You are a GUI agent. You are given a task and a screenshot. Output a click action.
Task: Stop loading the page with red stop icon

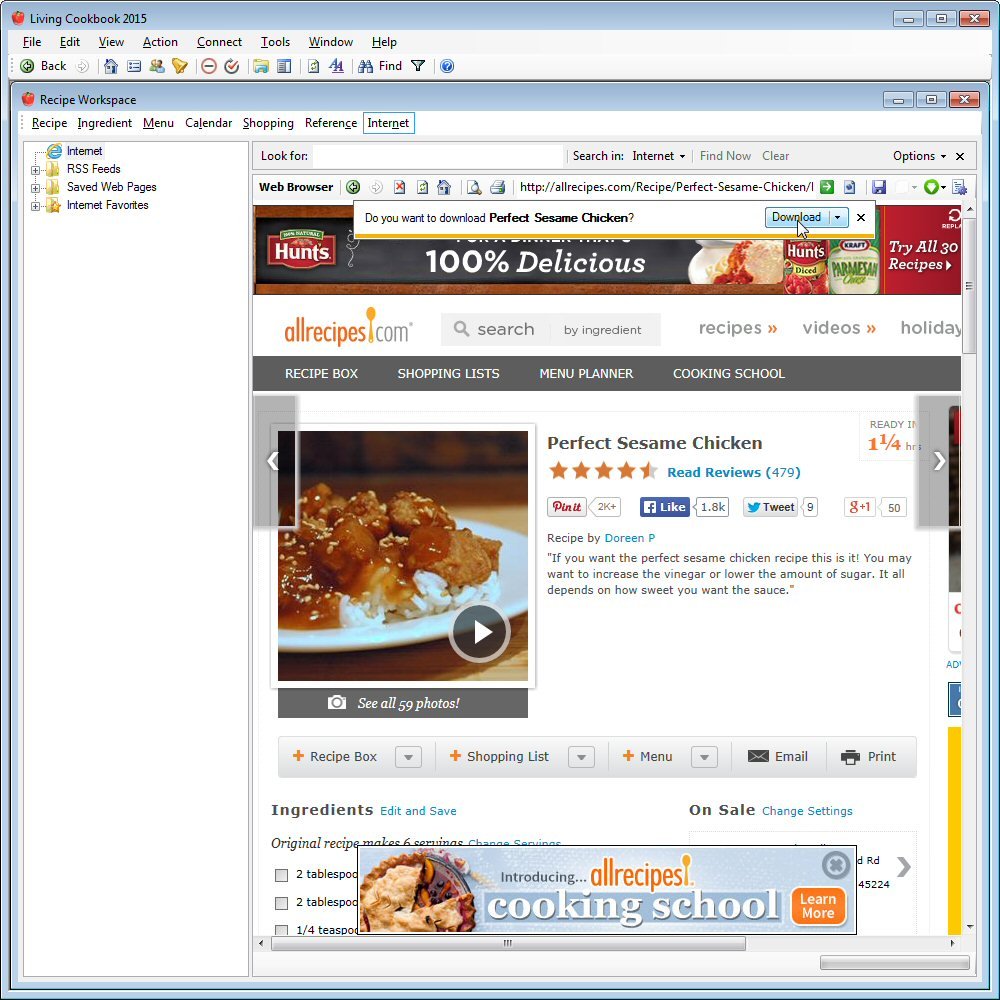[x=398, y=187]
